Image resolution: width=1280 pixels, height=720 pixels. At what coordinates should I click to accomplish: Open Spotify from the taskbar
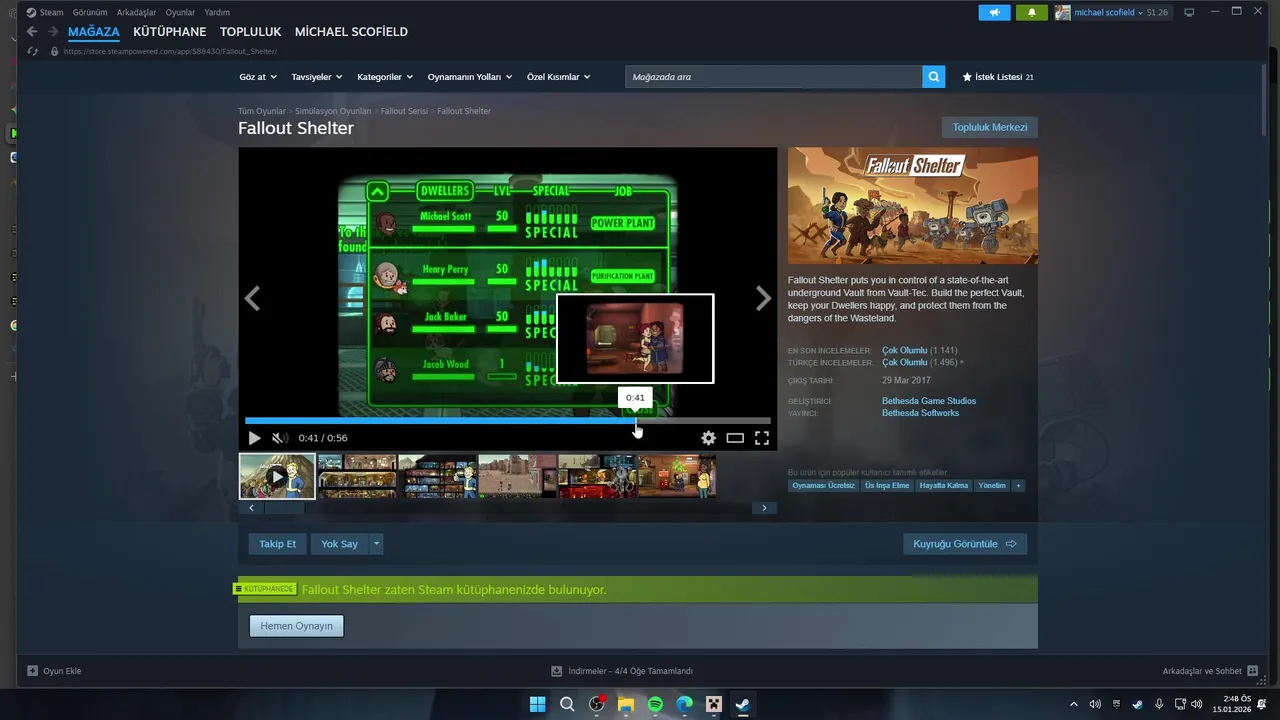[x=655, y=704]
